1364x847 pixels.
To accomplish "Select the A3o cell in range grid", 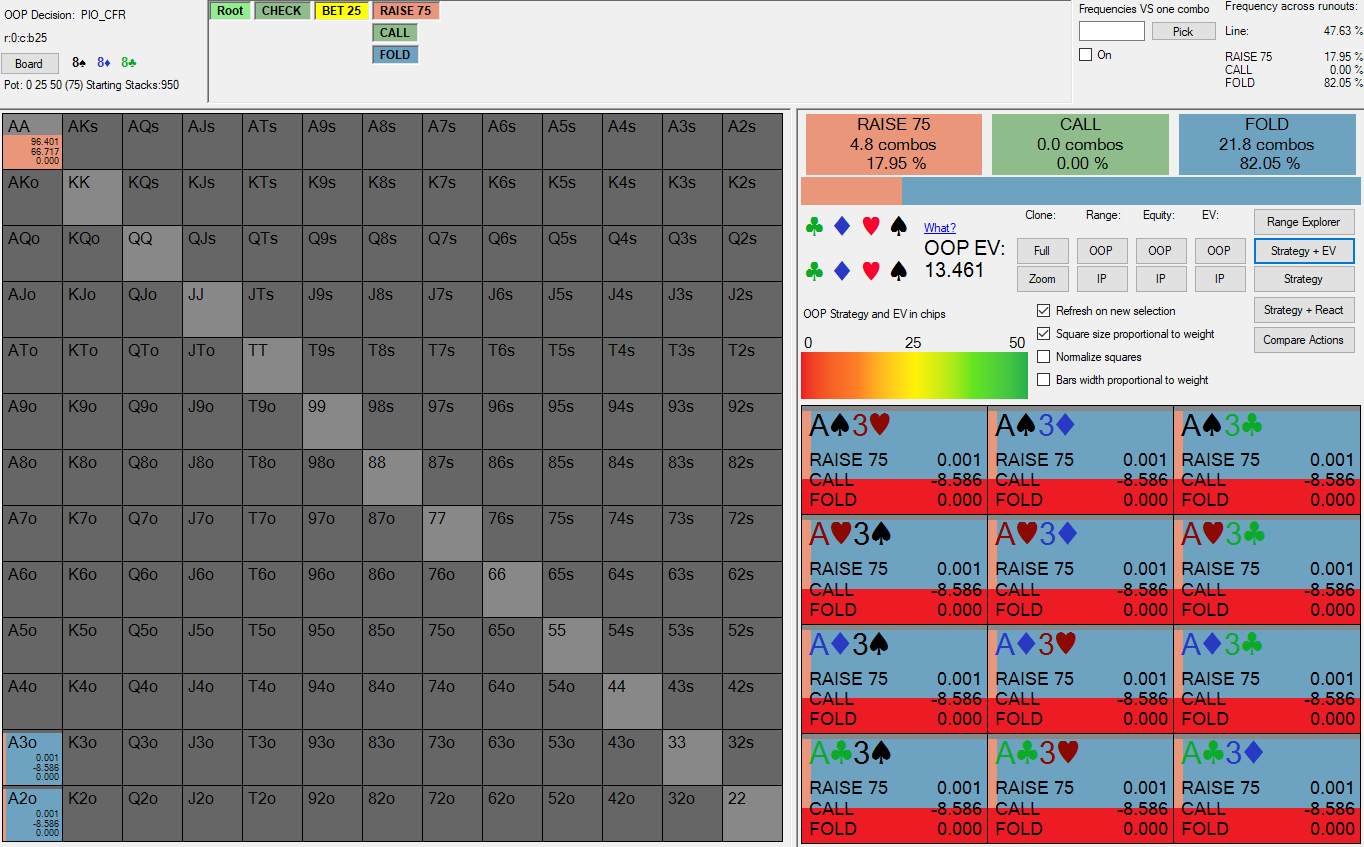I will point(32,757).
